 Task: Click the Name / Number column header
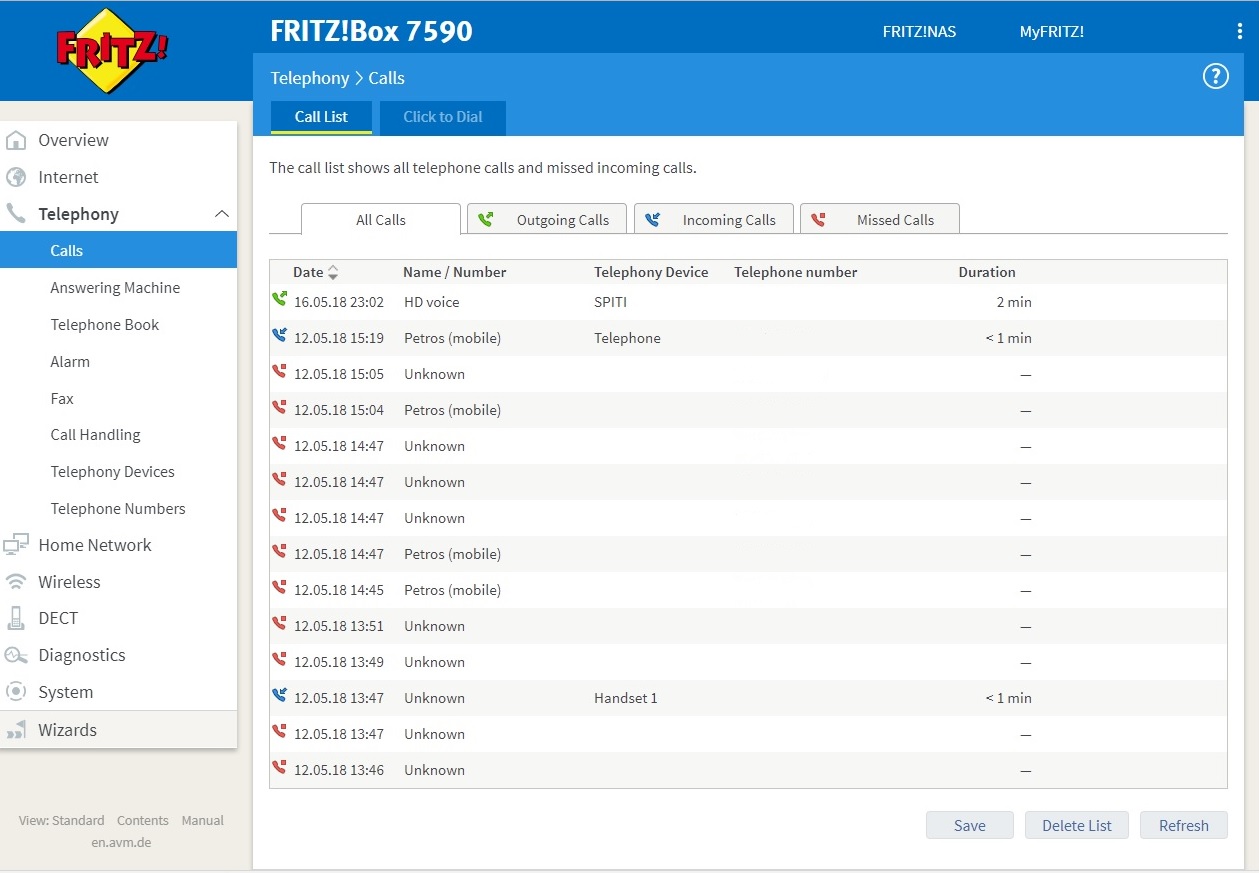pyautogui.click(x=455, y=272)
